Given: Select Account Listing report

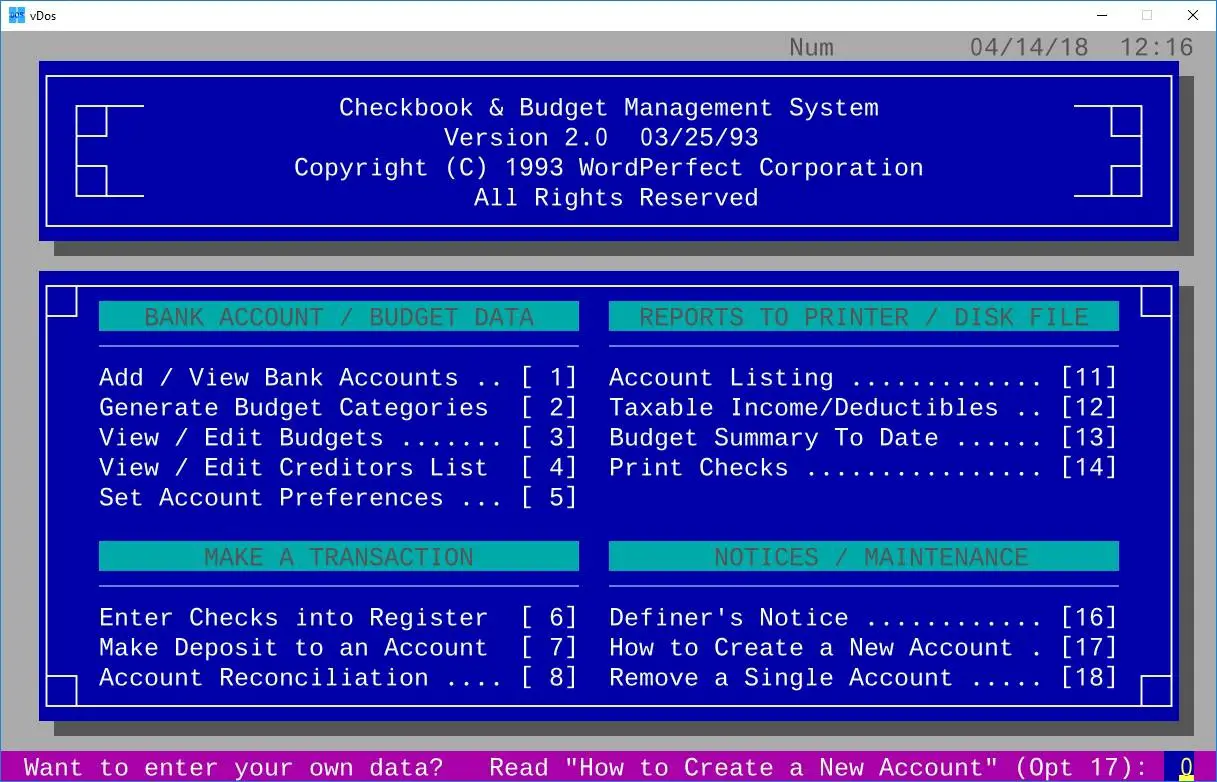Looking at the screenshot, I should [863, 378].
